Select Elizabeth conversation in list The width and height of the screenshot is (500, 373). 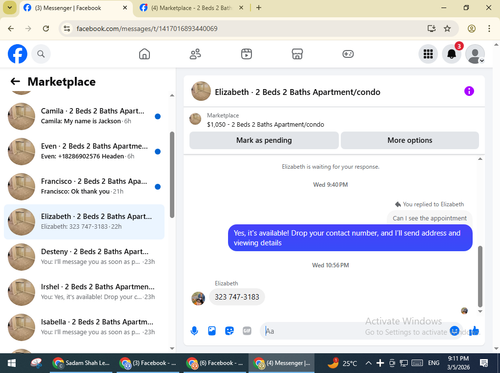tap(84, 222)
